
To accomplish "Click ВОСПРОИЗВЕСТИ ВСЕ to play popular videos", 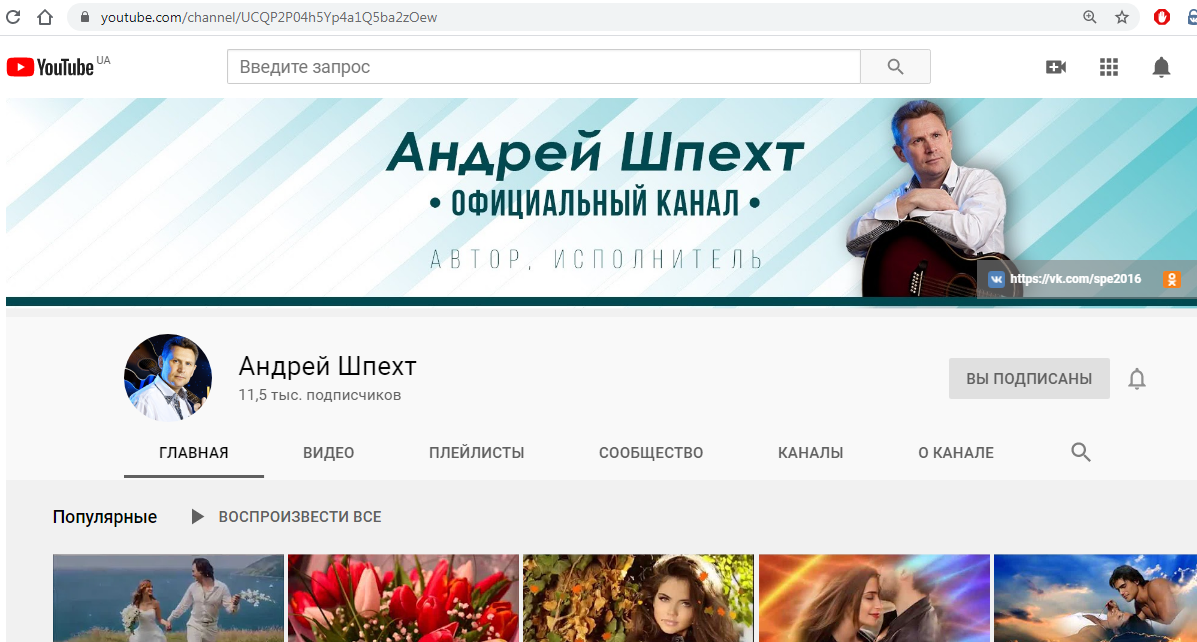I will point(299,516).
